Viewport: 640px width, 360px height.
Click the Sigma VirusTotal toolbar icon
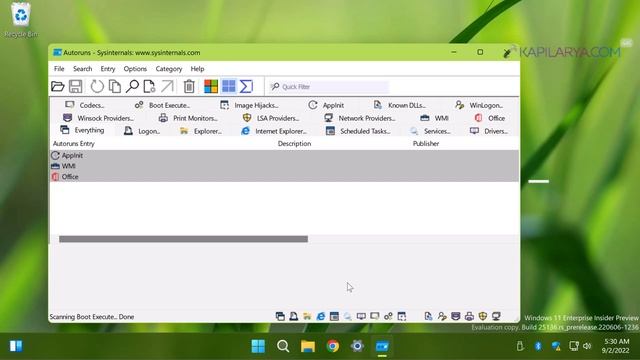(246, 86)
